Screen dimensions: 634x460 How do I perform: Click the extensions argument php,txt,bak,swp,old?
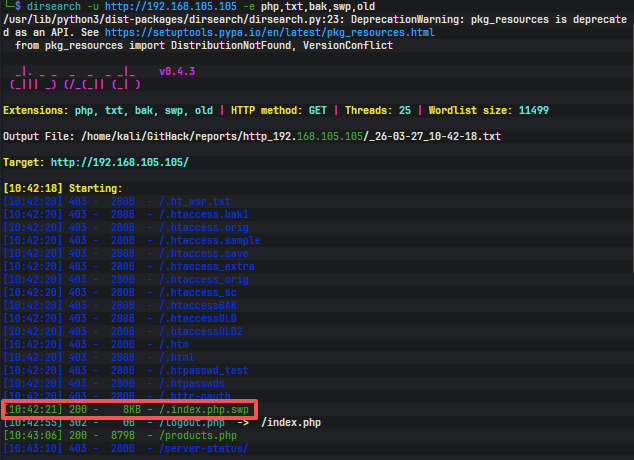318,6
